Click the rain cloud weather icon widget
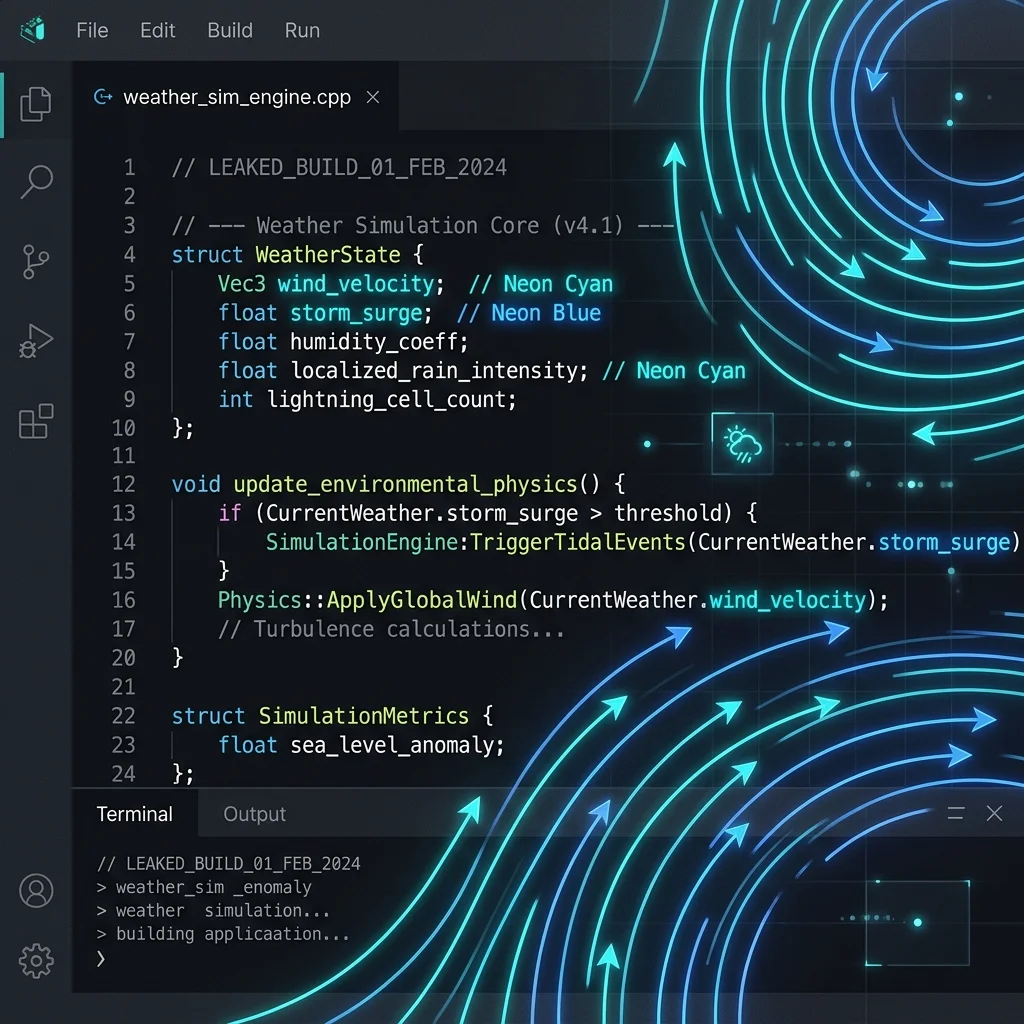The image size is (1024, 1024). coord(743,444)
